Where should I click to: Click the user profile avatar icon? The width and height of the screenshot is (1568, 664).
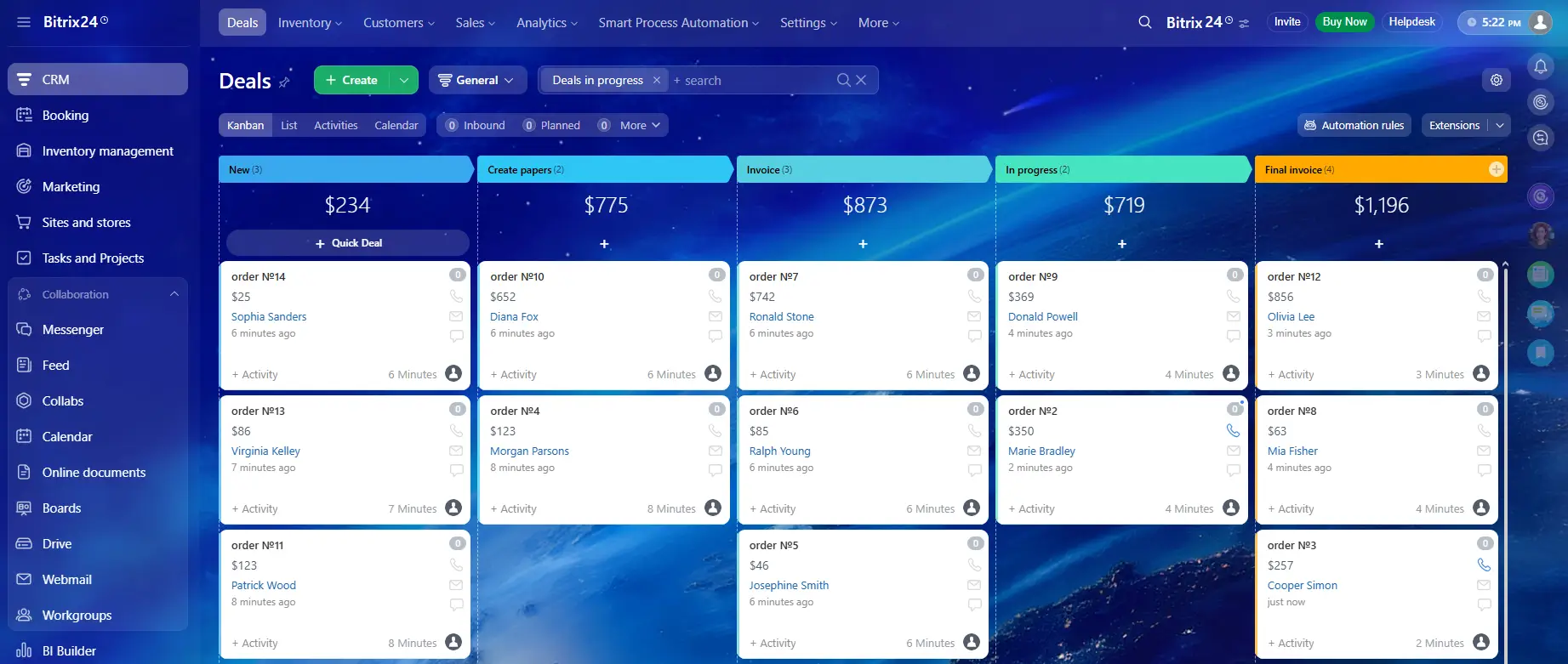point(1540,22)
